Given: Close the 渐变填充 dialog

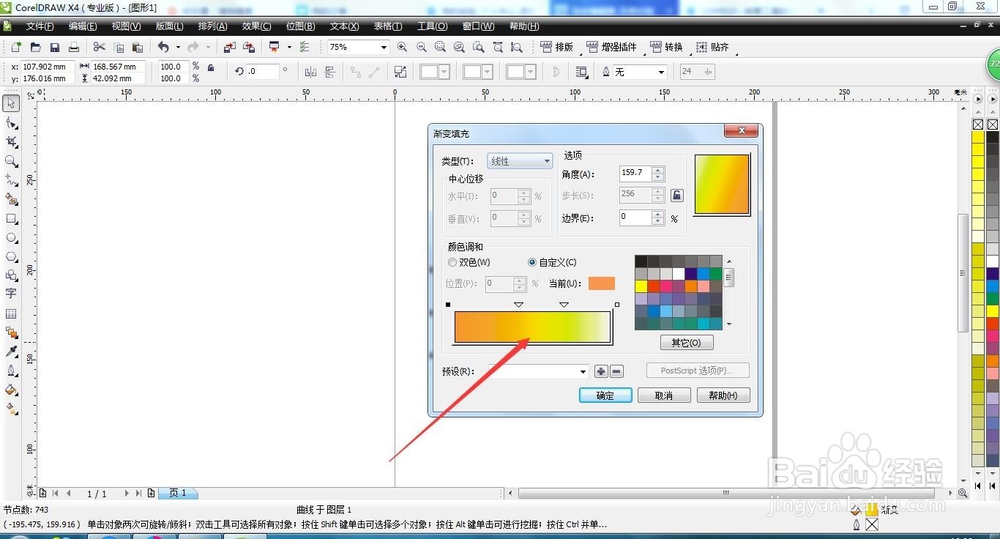Looking at the screenshot, I should (x=741, y=131).
